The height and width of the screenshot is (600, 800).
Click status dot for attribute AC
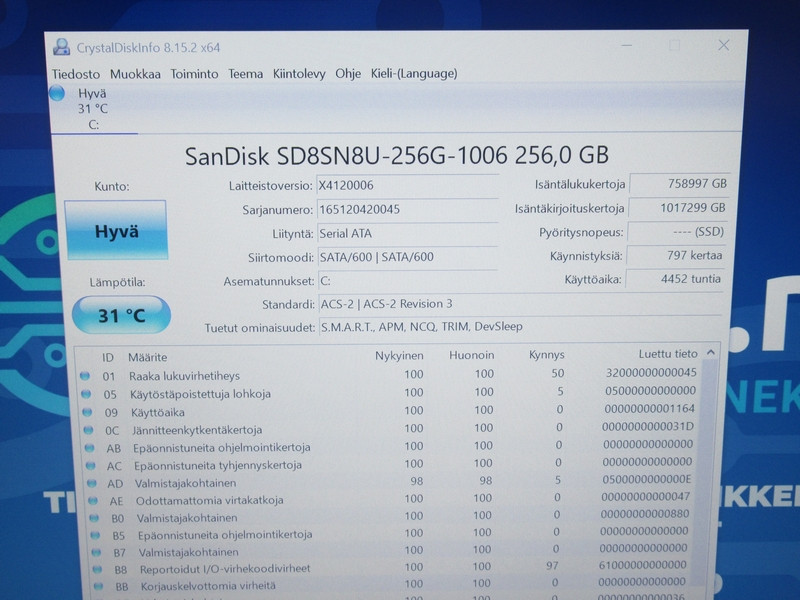pos(90,465)
